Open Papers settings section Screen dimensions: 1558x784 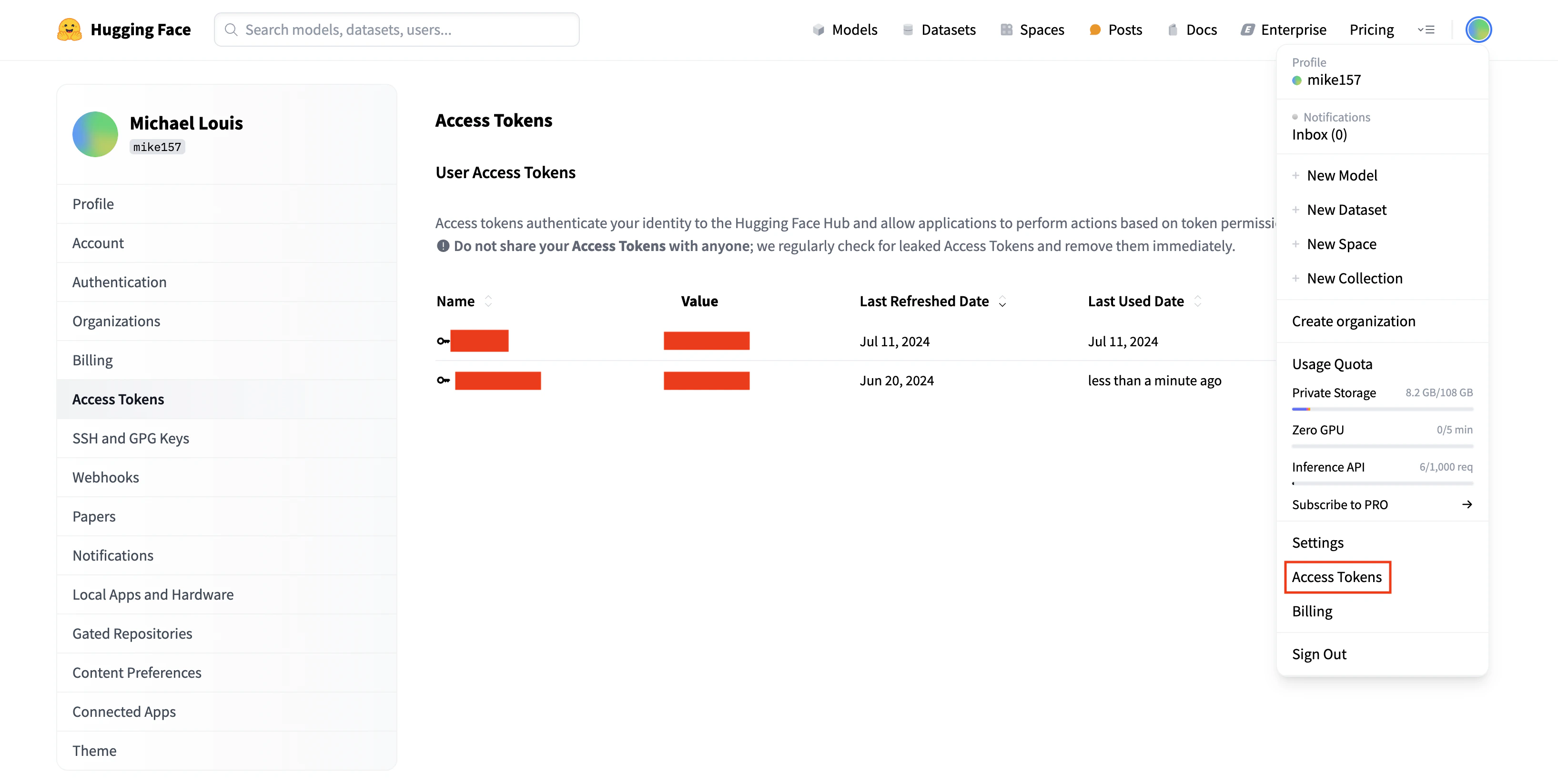pyautogui.click(x=227, y=517)
